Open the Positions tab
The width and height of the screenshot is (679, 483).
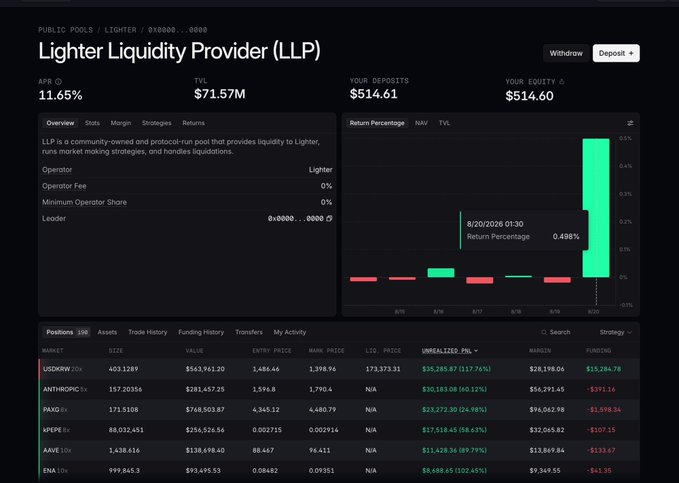click(66, 332)
